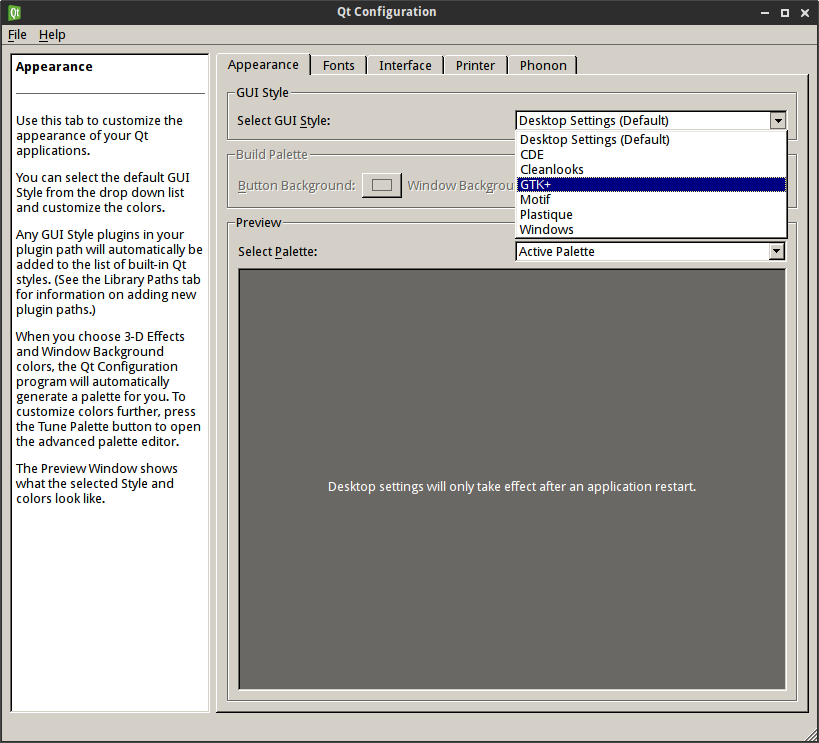Select the Appearance tab

pyautogui.click(x=263, y=65)
